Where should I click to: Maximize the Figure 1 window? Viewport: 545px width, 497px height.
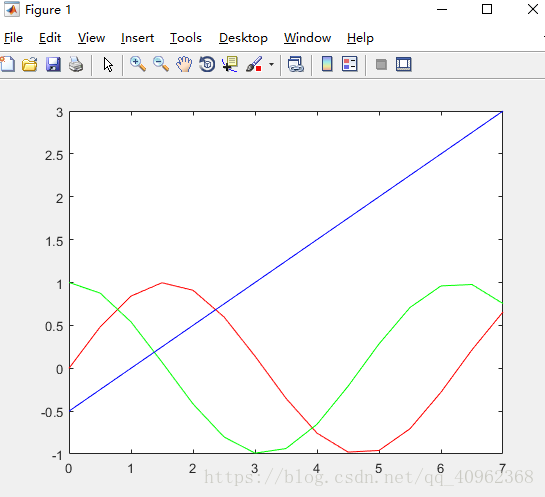[x=487, y=9]
